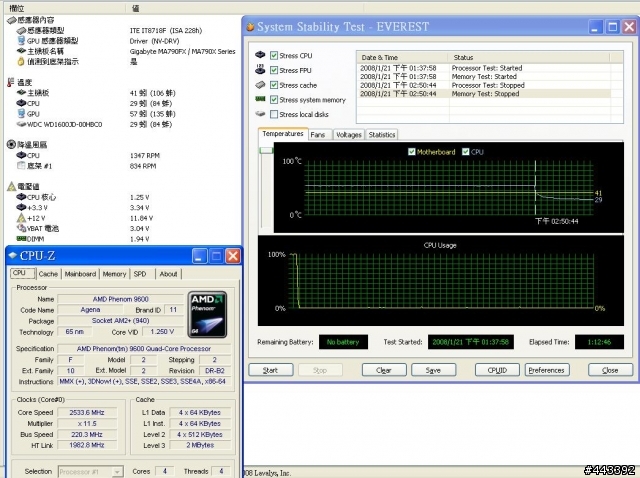Click the 電壓值 voltage warning icon
This screenshot has width=640, height=478.
[x=11, y=187]
